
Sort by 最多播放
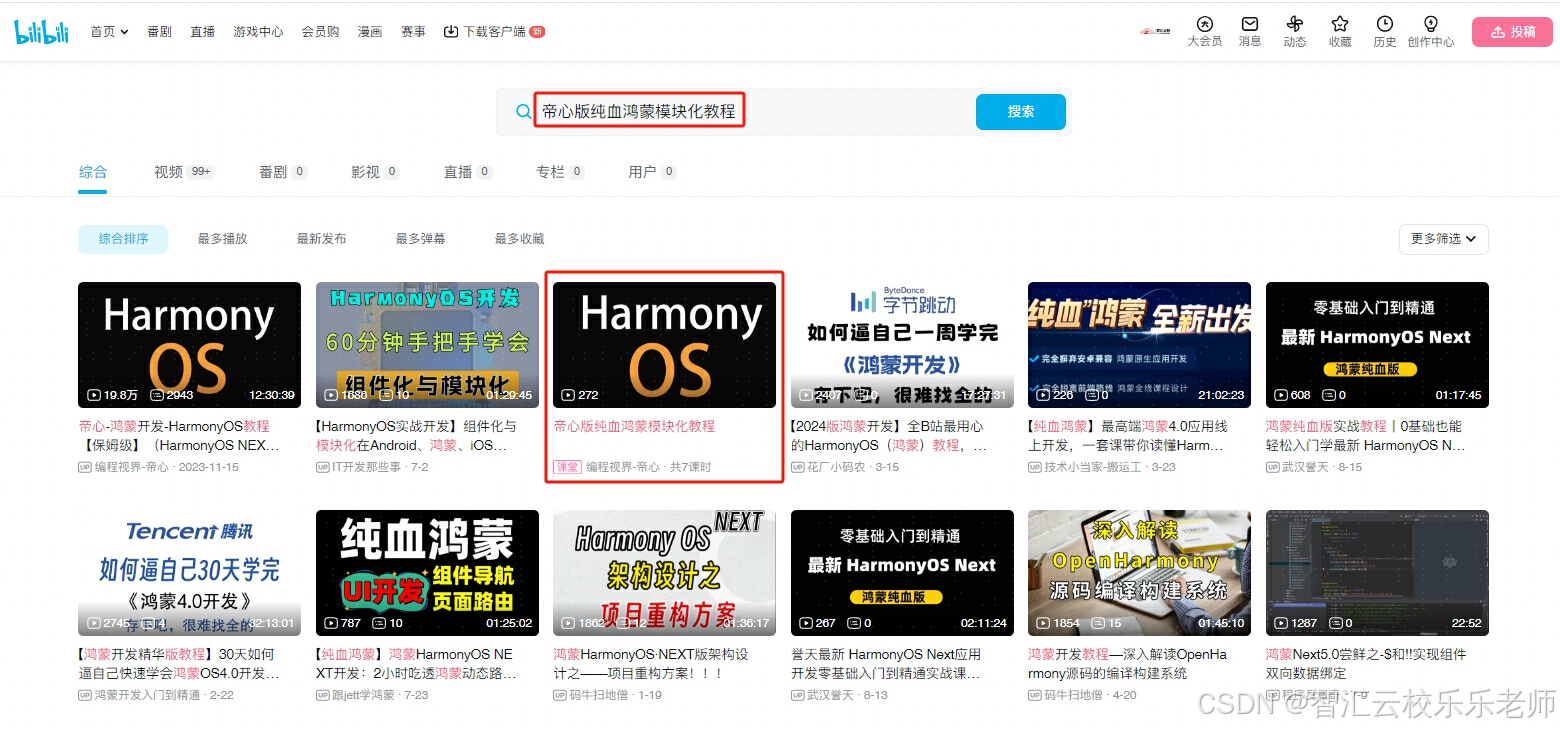pyautogui.click(x=222, y=239)
